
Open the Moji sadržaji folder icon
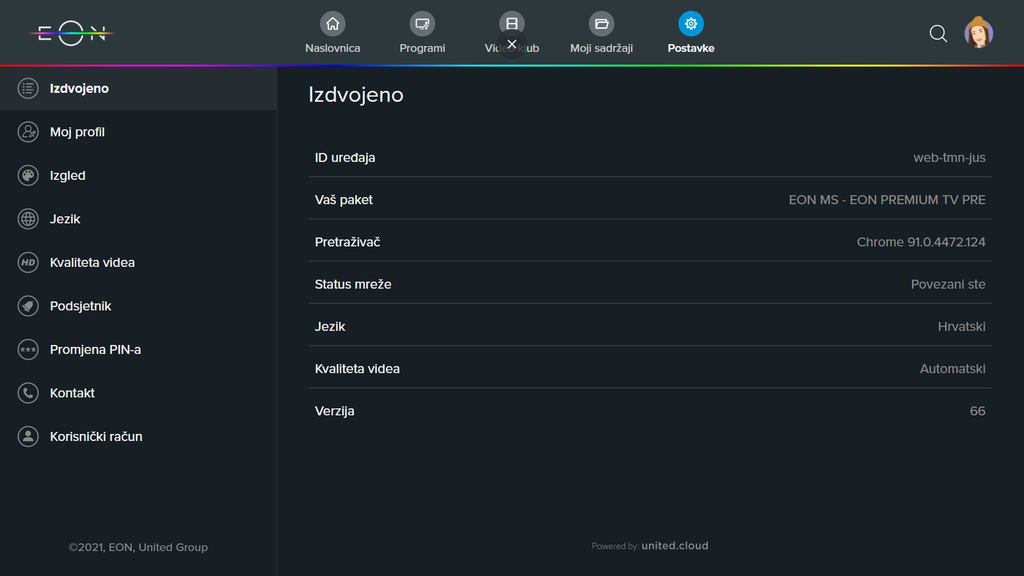tap(601, 24)
